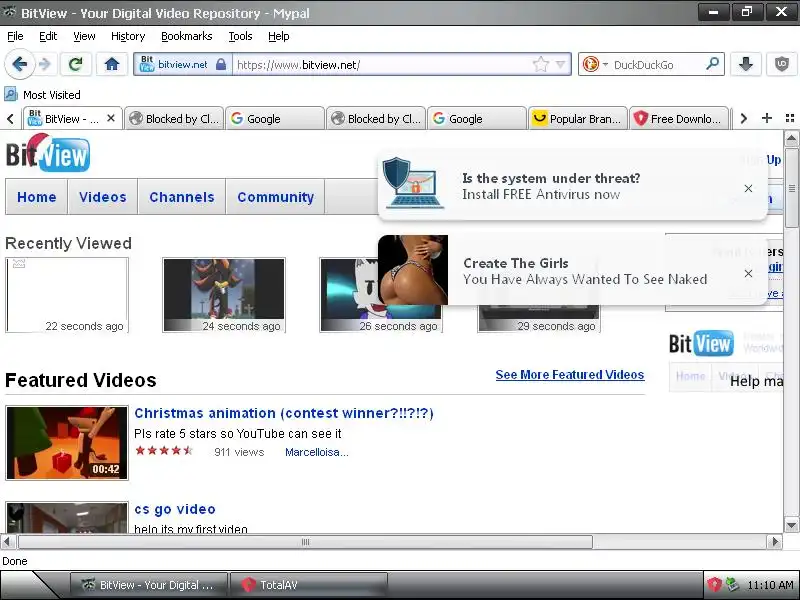Image resolution: width=800 pixels, height=600 pixels.
Task: Open video viewed 22 seconds ago
Action: [x=67, y=295]
